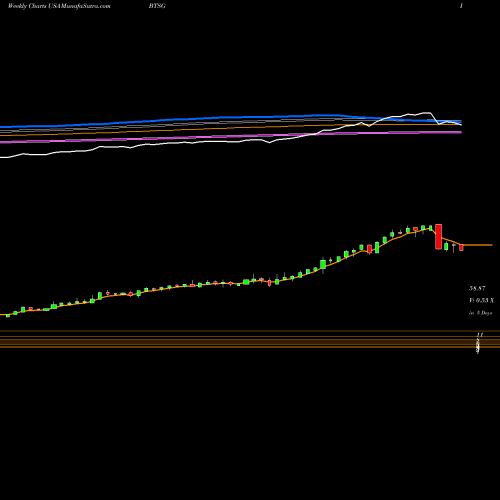Click the flat orange line extending past last candle
Image resolution: width=500 pixels, height=500 pixels.
tap(478, 245)
